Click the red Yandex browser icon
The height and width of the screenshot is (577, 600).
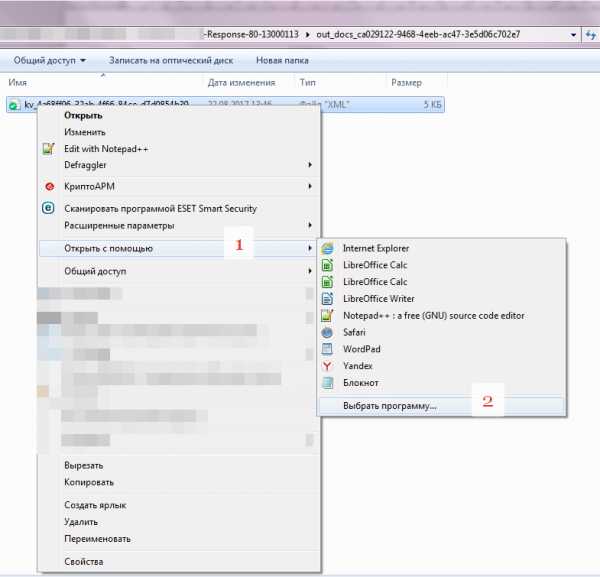pos(327,366)
